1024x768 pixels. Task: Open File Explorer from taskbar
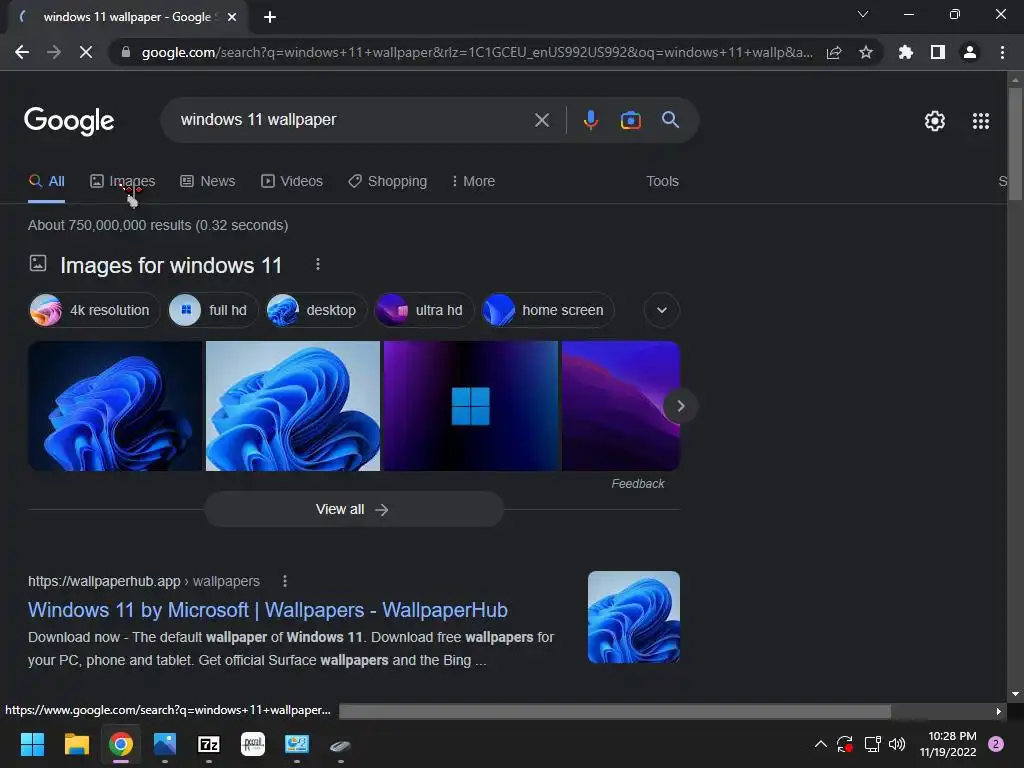click(x=76, y=744)
